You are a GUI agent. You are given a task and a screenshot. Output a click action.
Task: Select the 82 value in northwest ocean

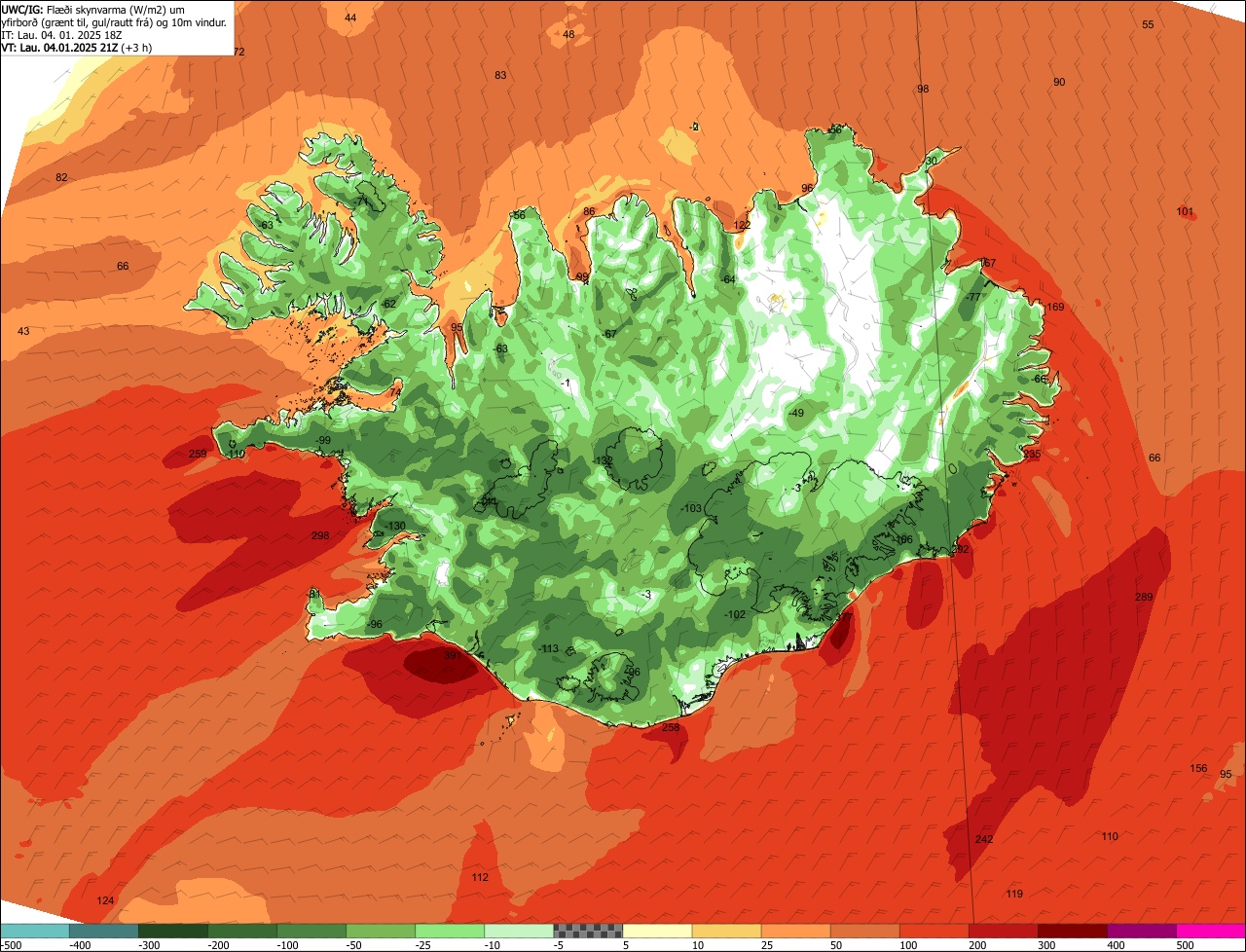click(x=61, y=177)
